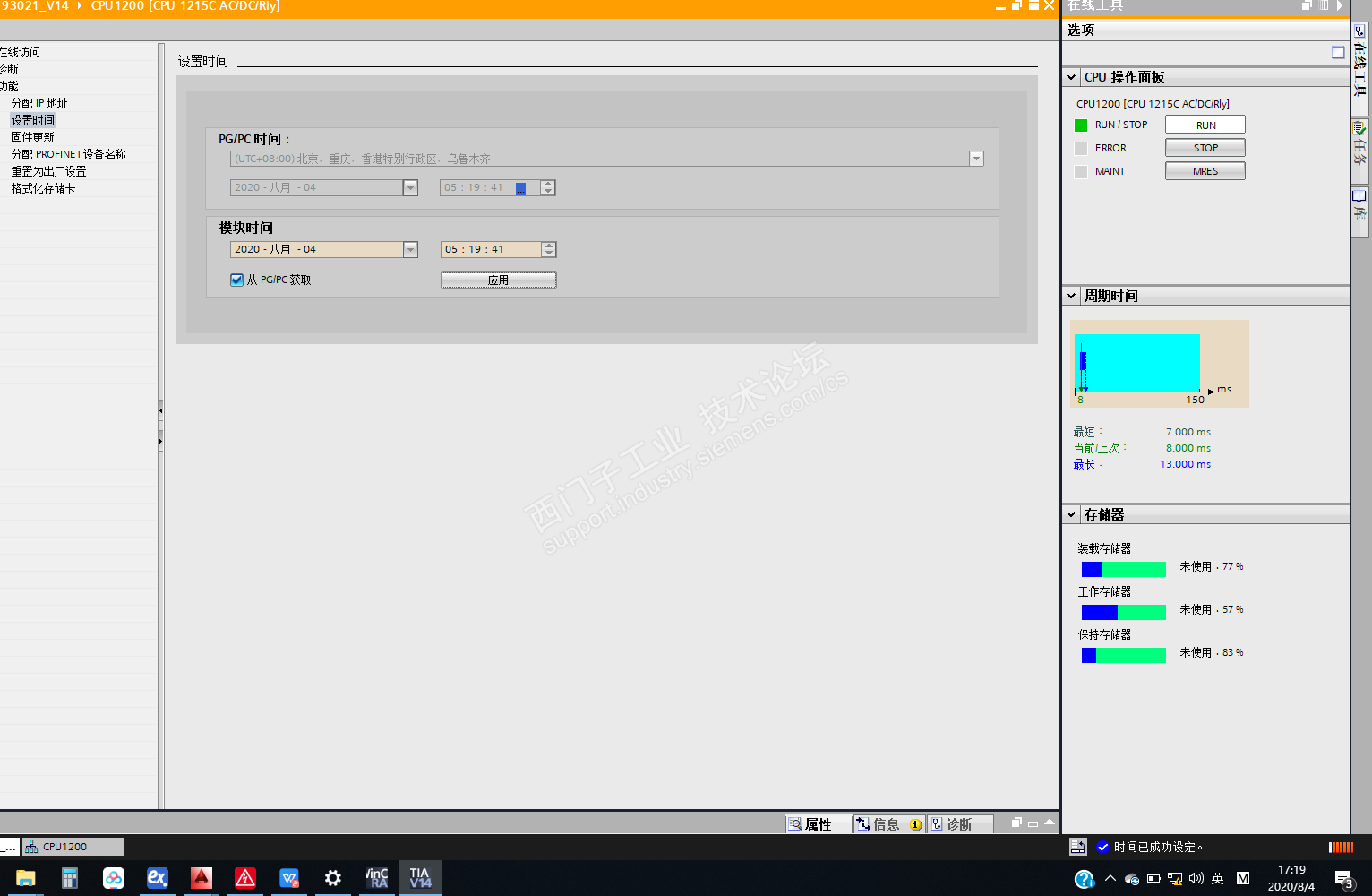
Task: Select 分配 PROFINET 设备名称 tree item
Action: pyautogui.click(x=69, y=154)
